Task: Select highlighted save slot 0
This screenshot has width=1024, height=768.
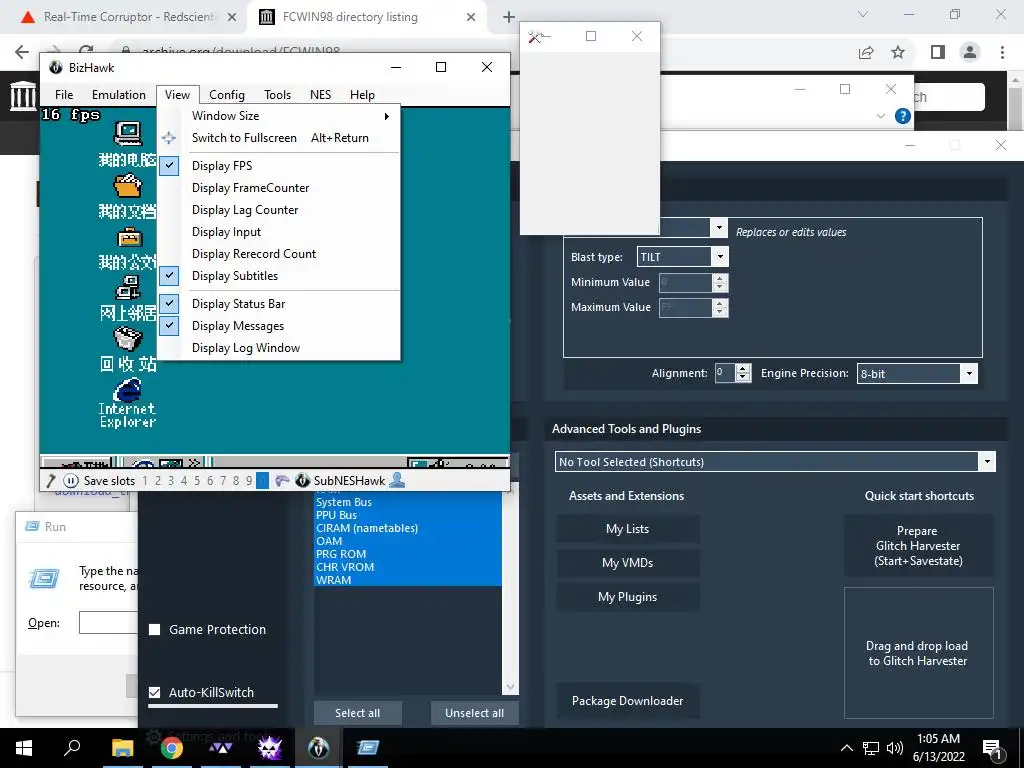Action: (x=262, y=481)
